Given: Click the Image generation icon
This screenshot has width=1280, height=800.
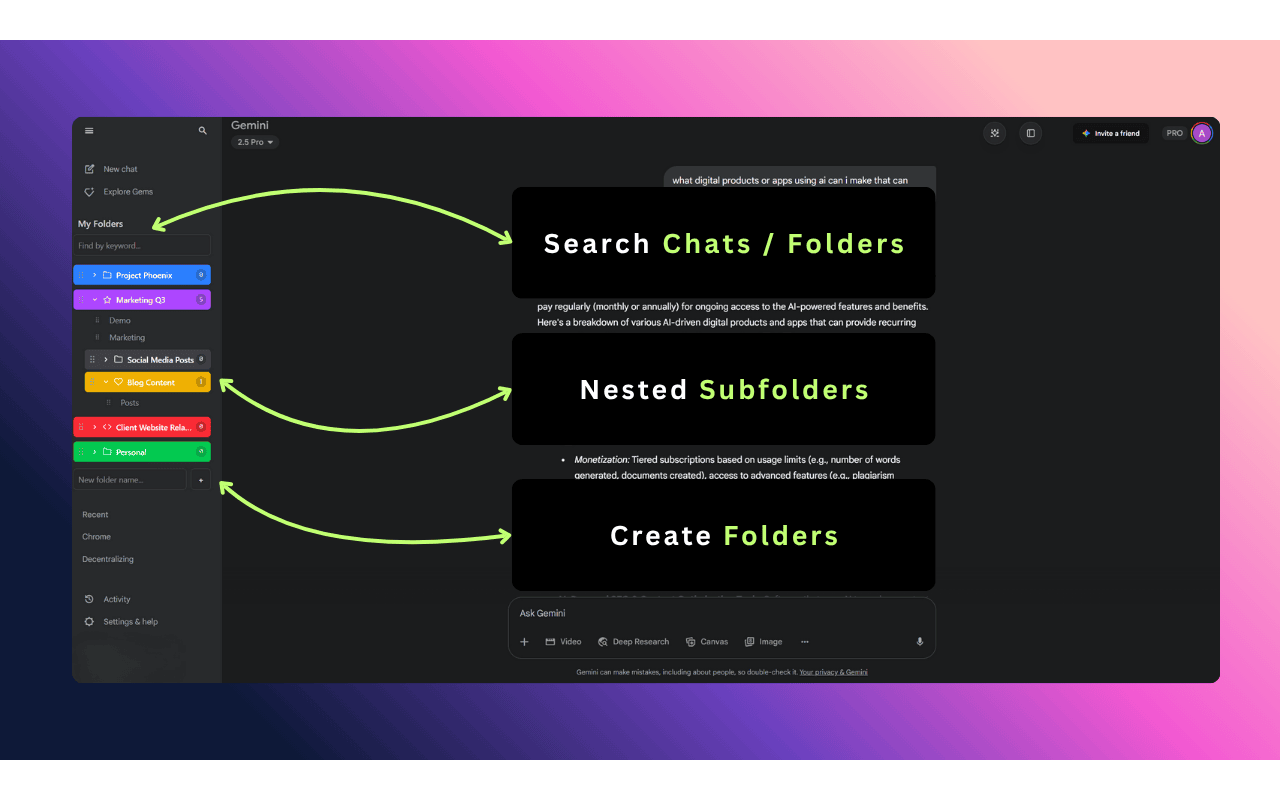Looking at the screenshot, I should [763, 641].
